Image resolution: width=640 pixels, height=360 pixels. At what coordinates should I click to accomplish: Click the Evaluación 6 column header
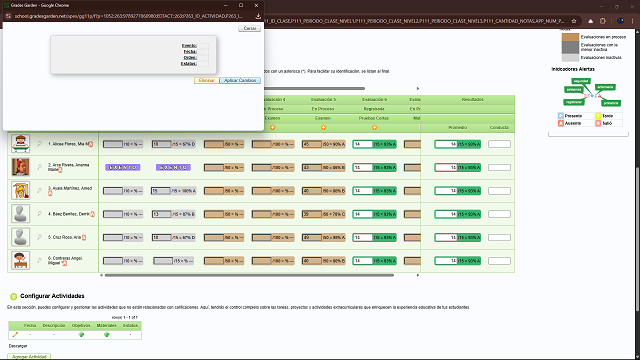[374, 99]
